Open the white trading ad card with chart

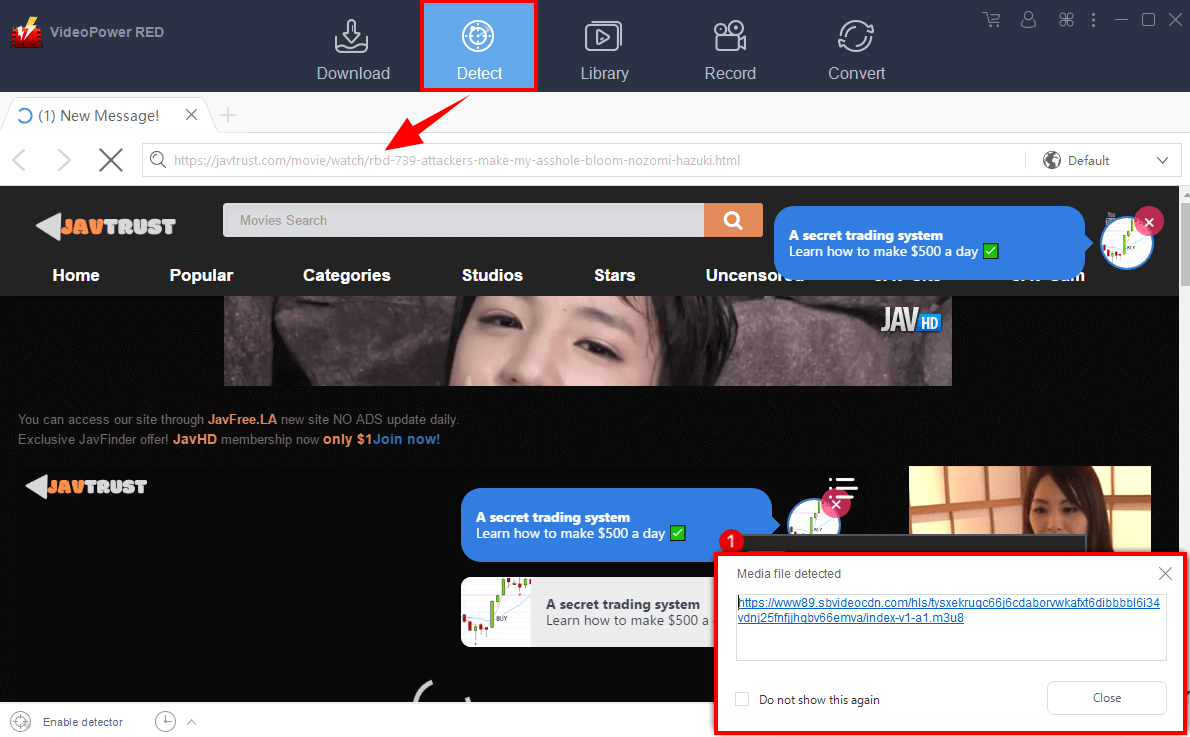[588, 612]
